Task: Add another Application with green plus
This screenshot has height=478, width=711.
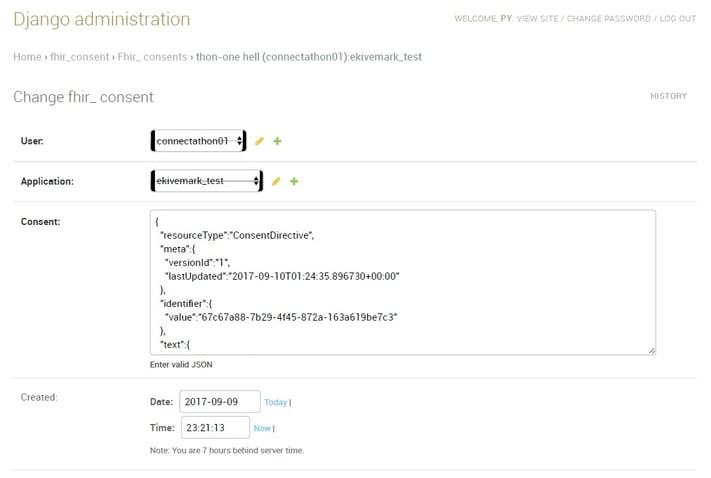Action: [x=294, y=181]
